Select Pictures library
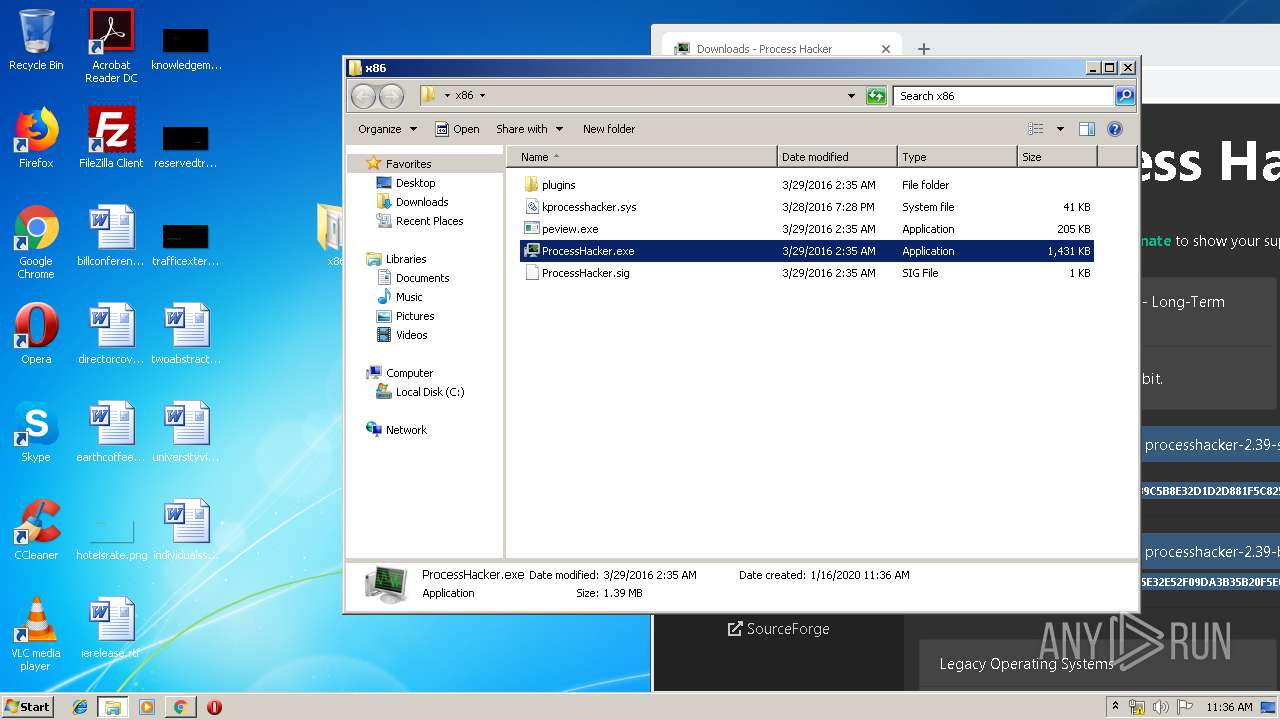The image size is (1280, 720). [x=415, y=316]
